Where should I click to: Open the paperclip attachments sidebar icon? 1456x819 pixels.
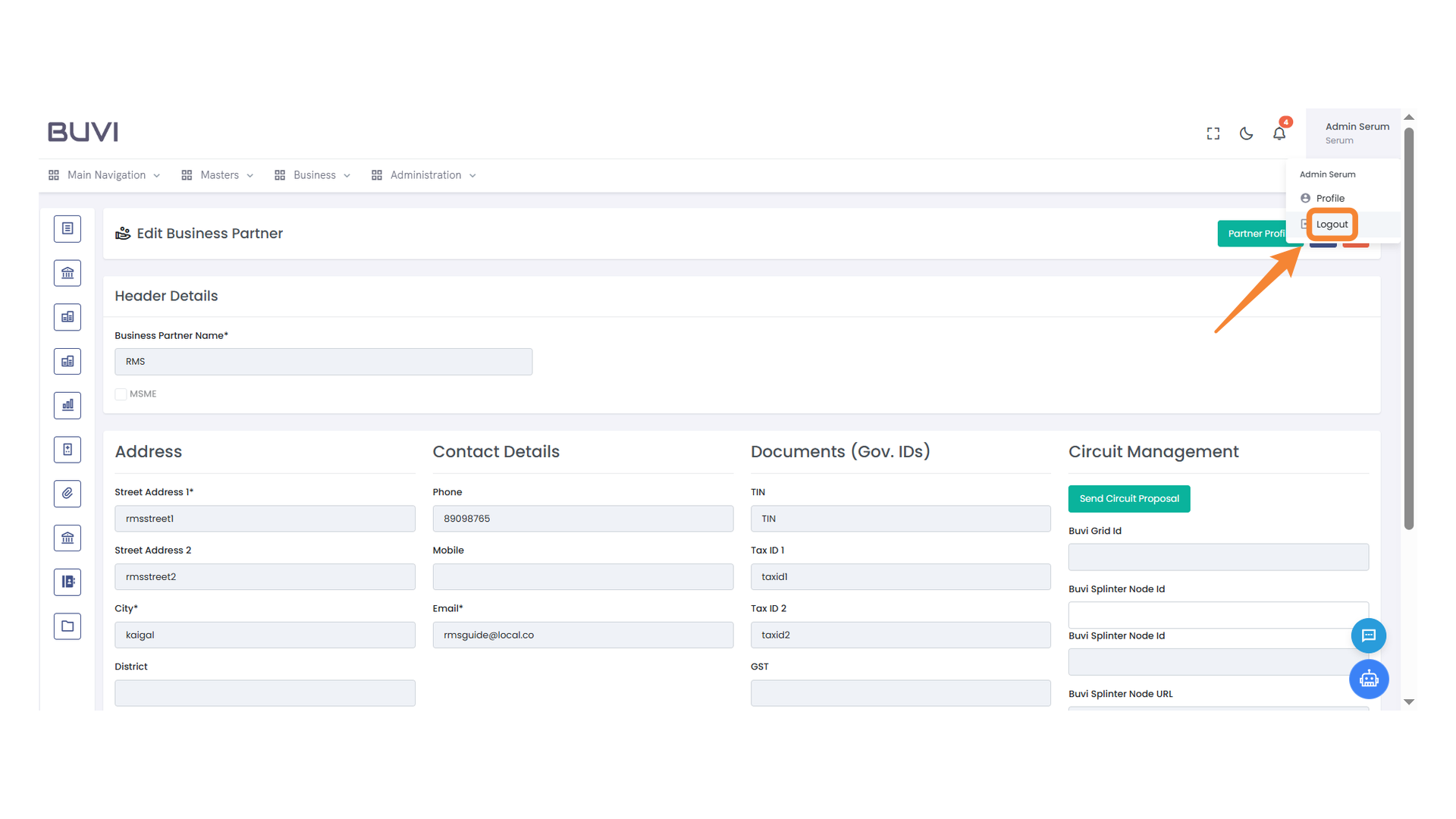67,494
